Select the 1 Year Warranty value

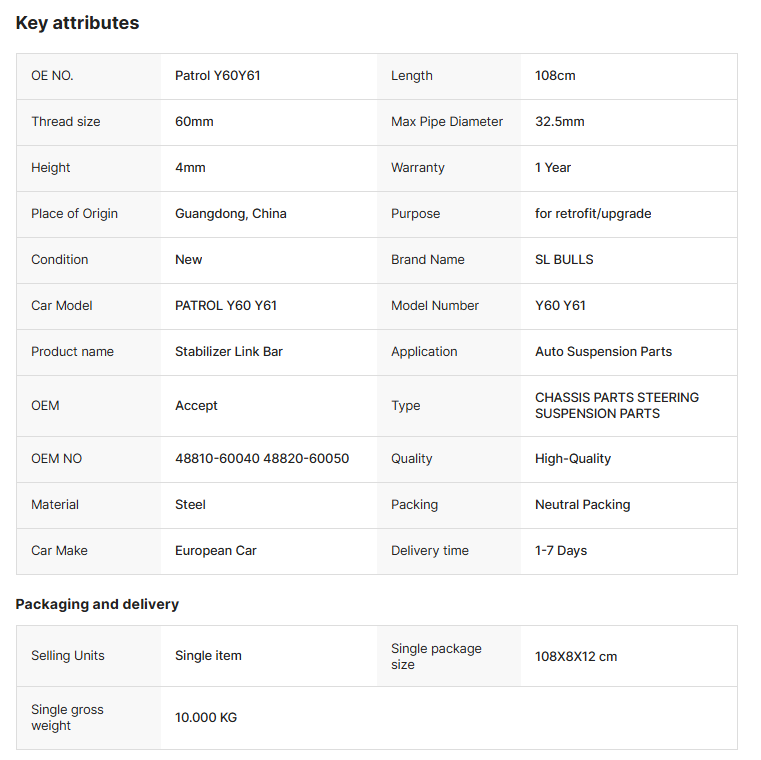553,167
